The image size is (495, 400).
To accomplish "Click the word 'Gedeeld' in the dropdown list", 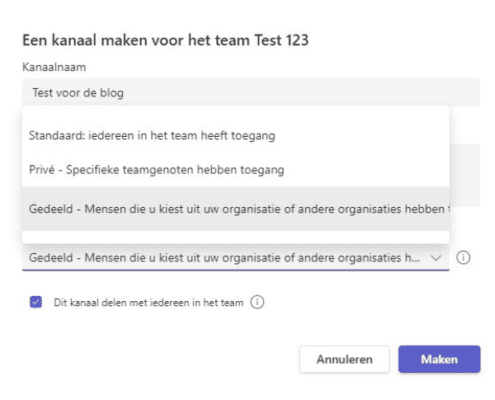I will (51, 209).
